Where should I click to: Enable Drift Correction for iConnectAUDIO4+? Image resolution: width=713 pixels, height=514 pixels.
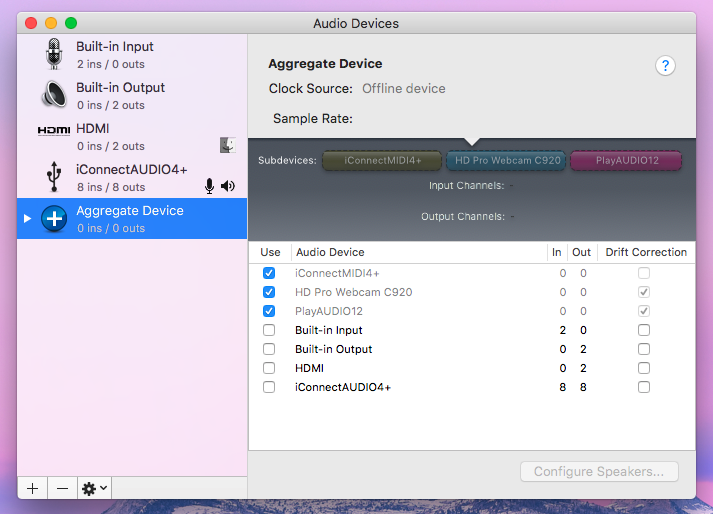[644, 387]
